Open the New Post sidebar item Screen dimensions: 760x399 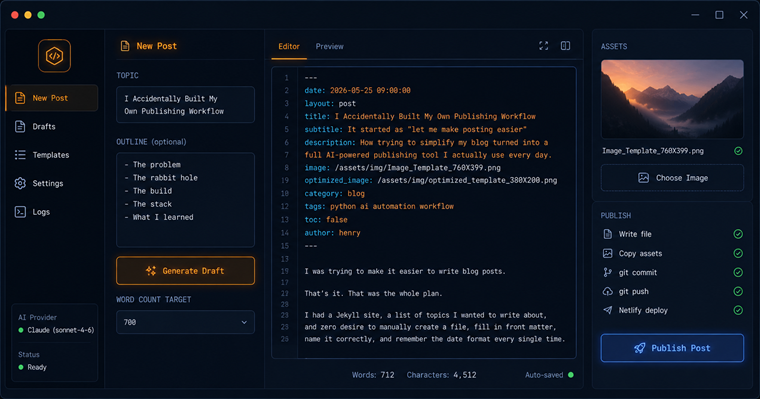click(52, 98)
